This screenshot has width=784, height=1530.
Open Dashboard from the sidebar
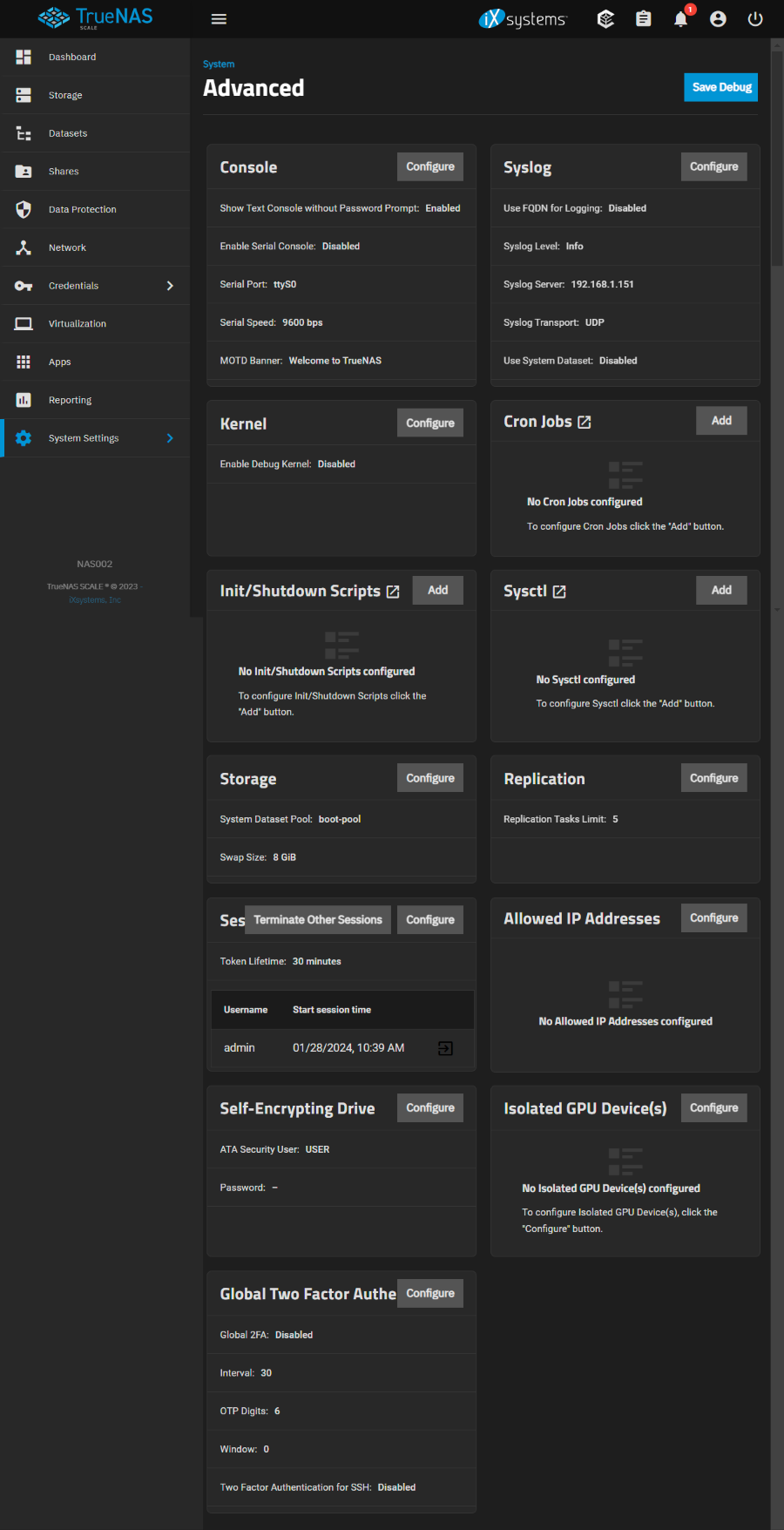72,58
